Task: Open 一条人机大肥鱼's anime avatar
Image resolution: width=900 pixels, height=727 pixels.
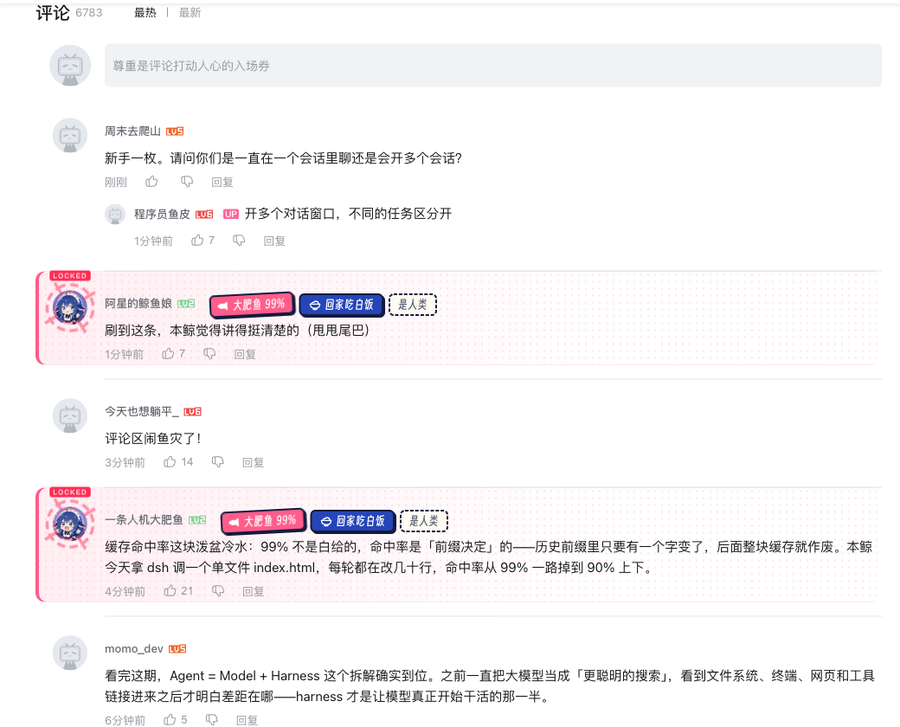Action: (70, 523)
